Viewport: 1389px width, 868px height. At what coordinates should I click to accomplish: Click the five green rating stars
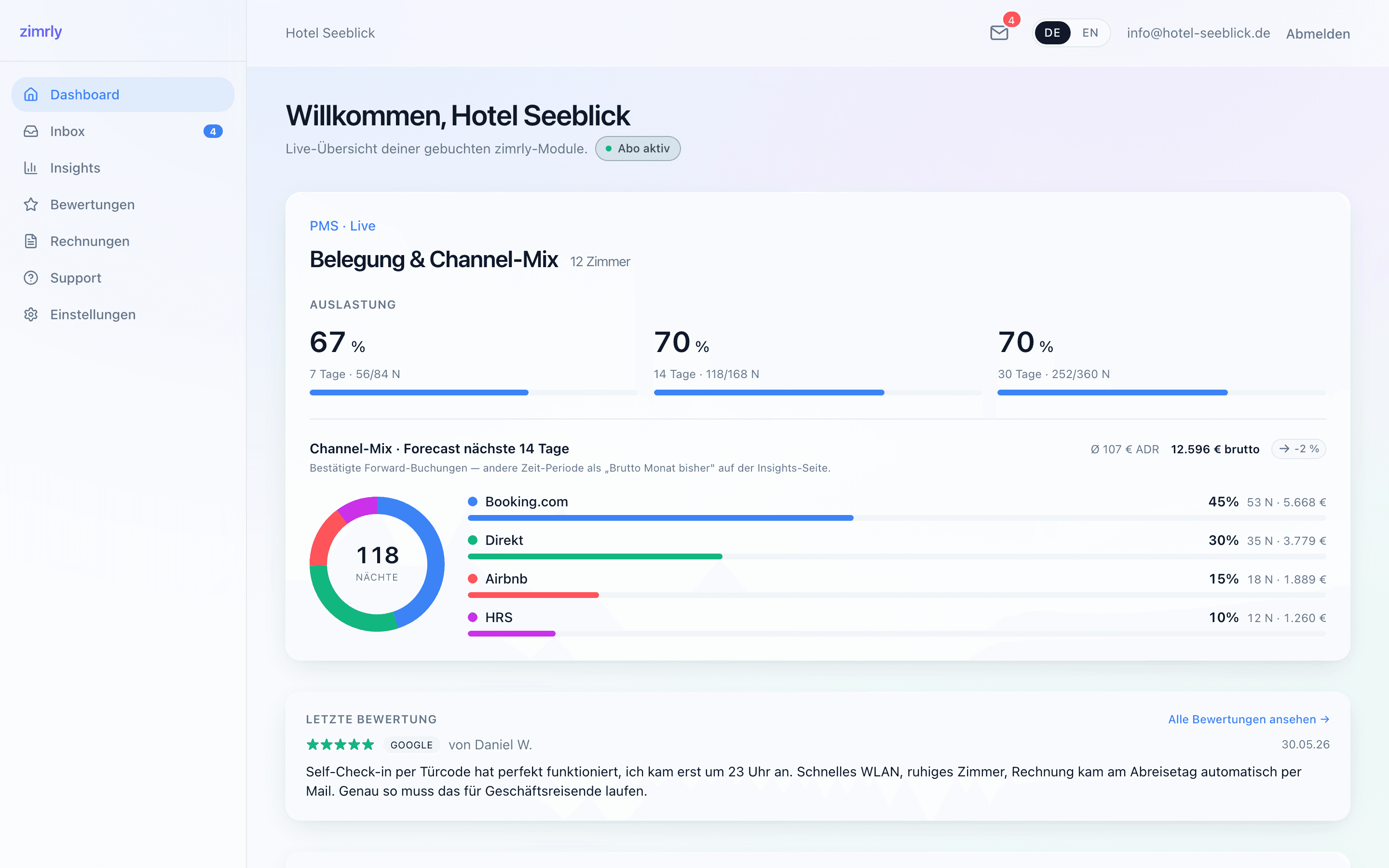(340, 745)
